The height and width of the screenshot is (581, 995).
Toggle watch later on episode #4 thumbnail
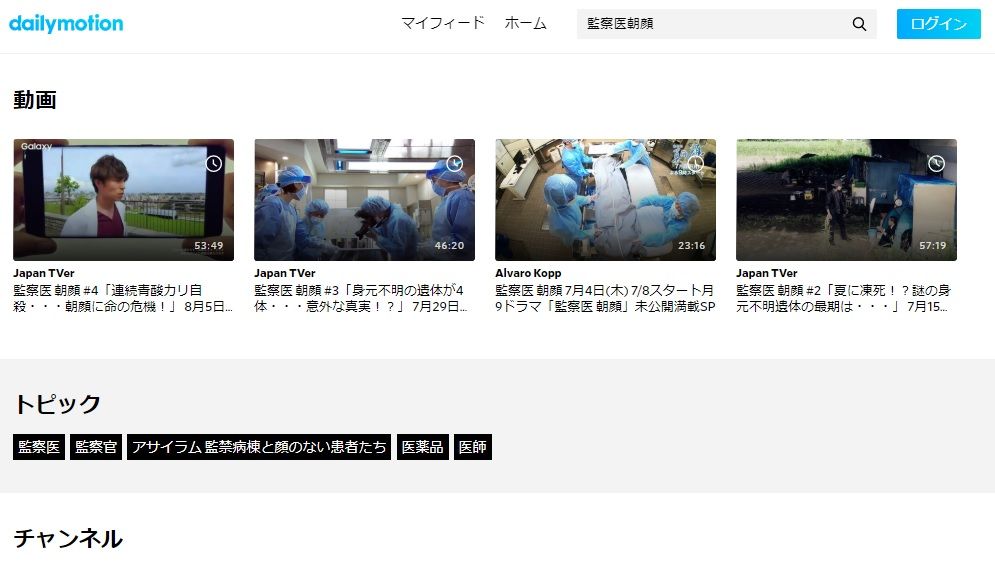click(214, 163)
